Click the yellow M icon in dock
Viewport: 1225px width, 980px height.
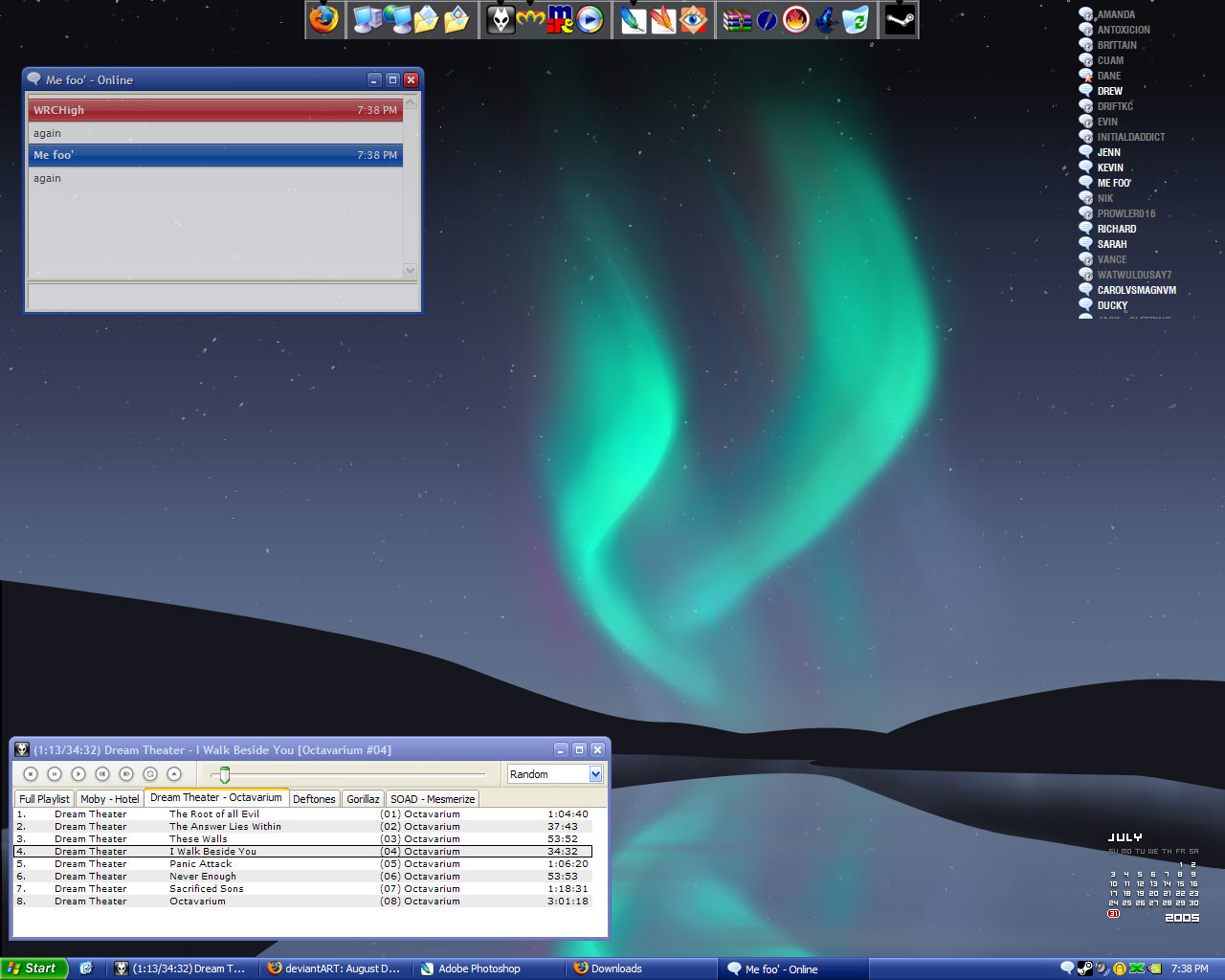pos(530,18)
